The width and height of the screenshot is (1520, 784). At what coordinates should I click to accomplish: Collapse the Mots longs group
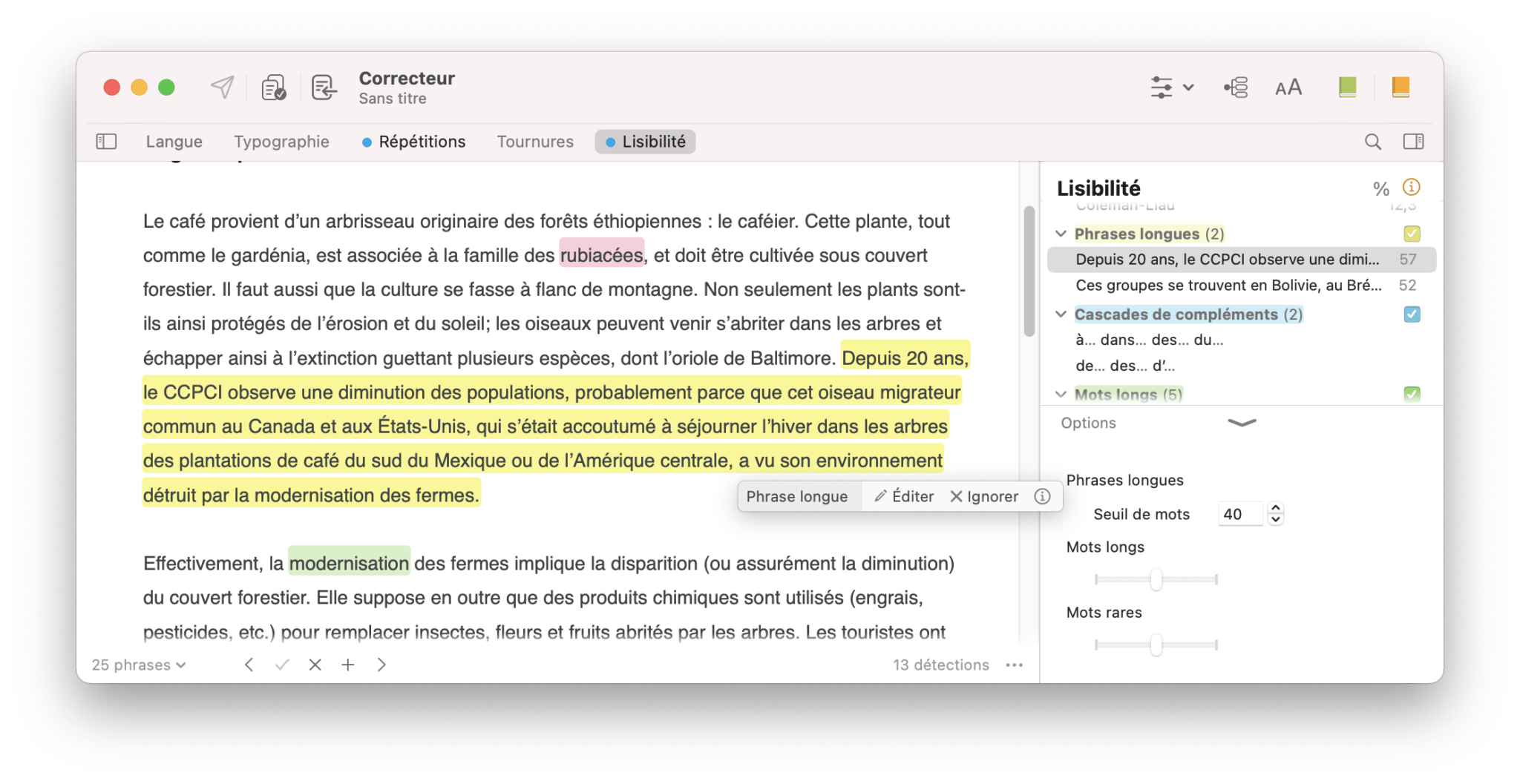[1061, 394]
